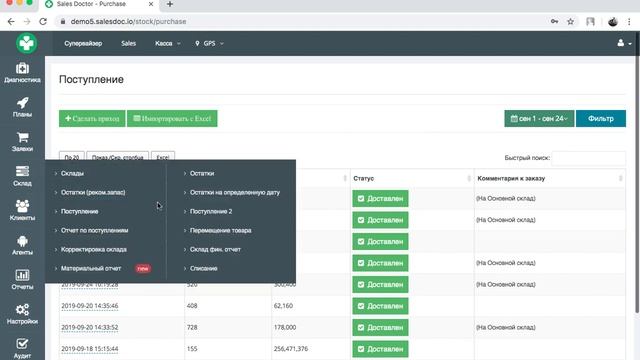The image size is (640, 360).
Task: Focus the Быстрый поиск input field
Action: tap(588, 158)
